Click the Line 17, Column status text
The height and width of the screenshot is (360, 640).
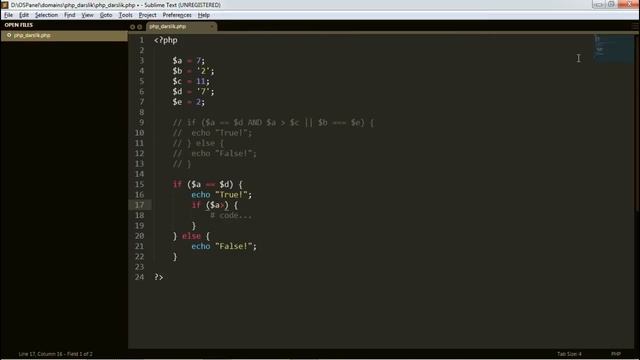click(56, 354)
